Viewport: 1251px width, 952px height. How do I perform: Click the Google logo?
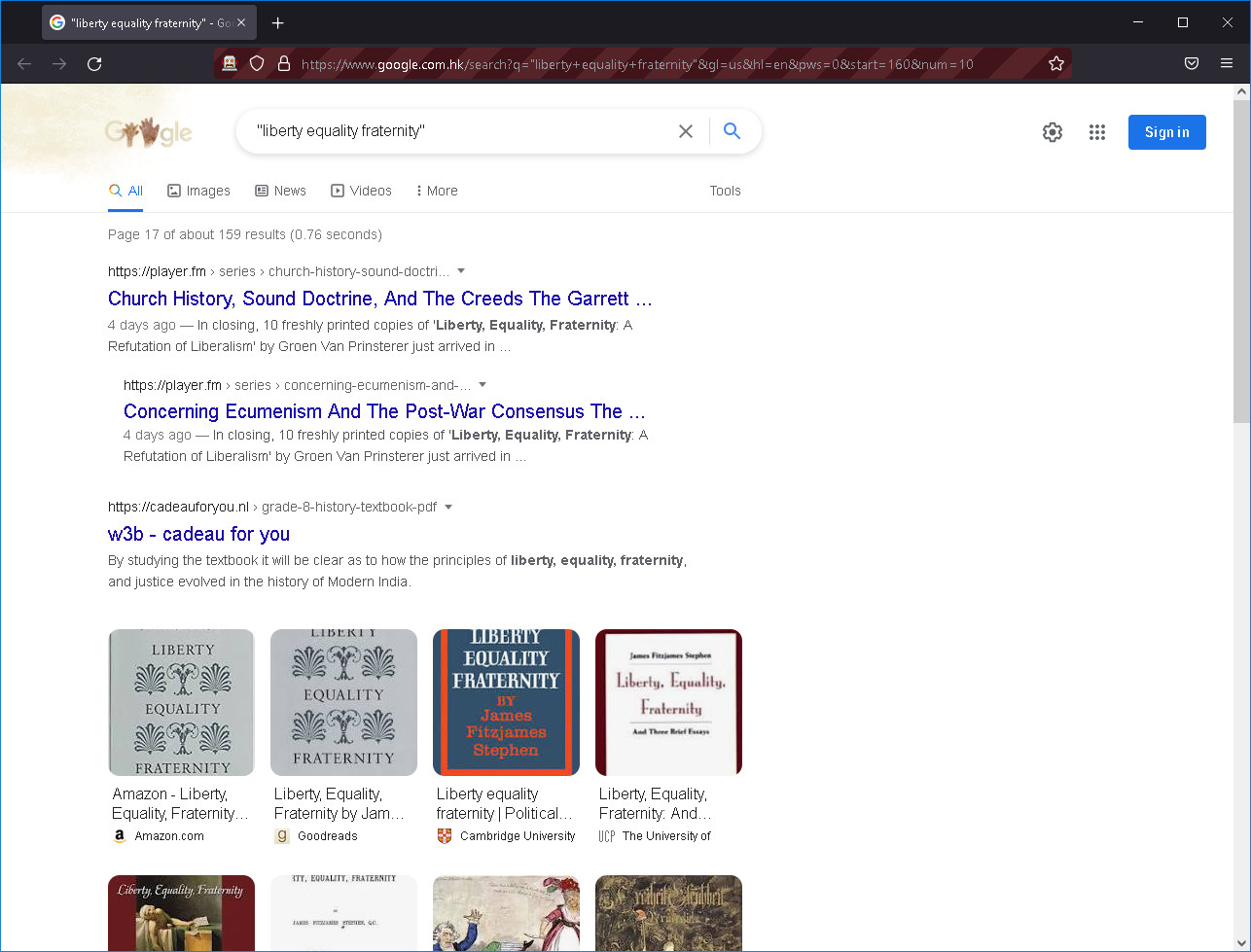click(149, 132)
